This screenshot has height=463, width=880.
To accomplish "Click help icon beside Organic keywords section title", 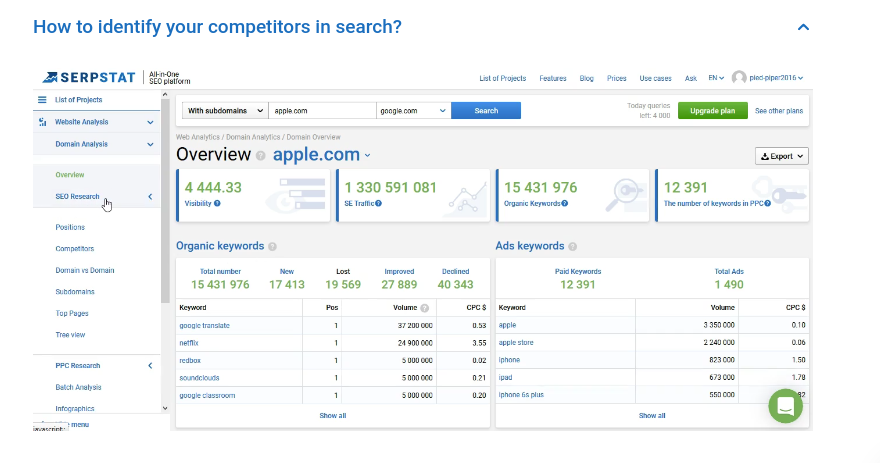I will [x=272, y=246].
